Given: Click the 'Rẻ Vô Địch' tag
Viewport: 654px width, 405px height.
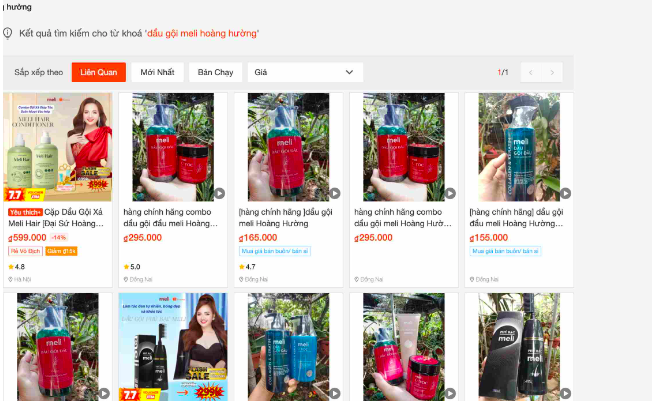Looking at the screenshot, I should (25, 251).
